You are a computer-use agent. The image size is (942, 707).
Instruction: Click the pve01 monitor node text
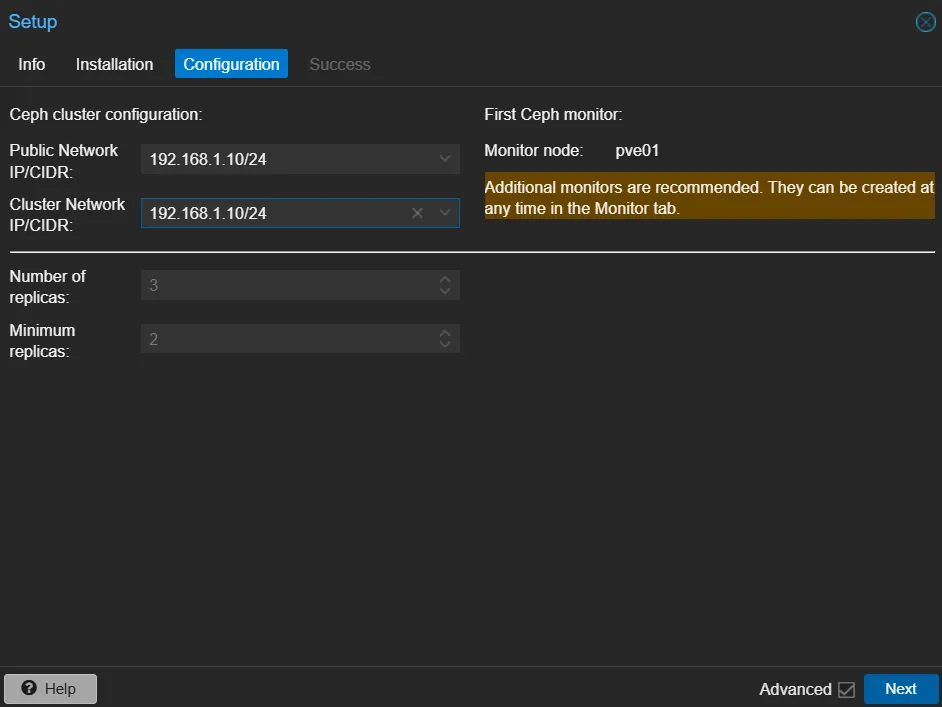(637, 151)
